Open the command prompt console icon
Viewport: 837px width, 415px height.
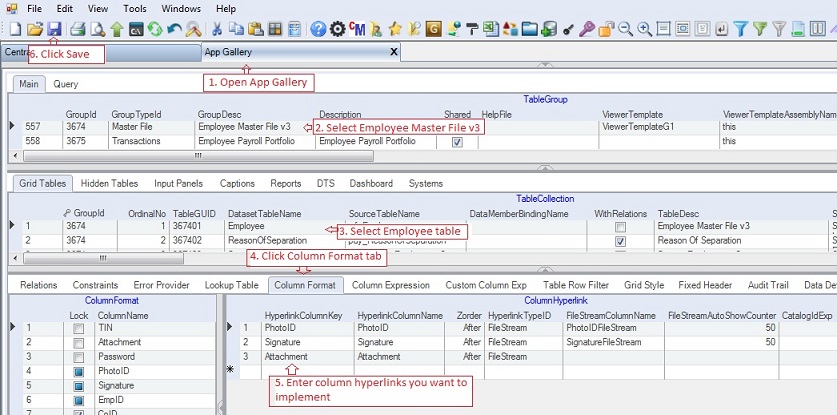[136, 29]
